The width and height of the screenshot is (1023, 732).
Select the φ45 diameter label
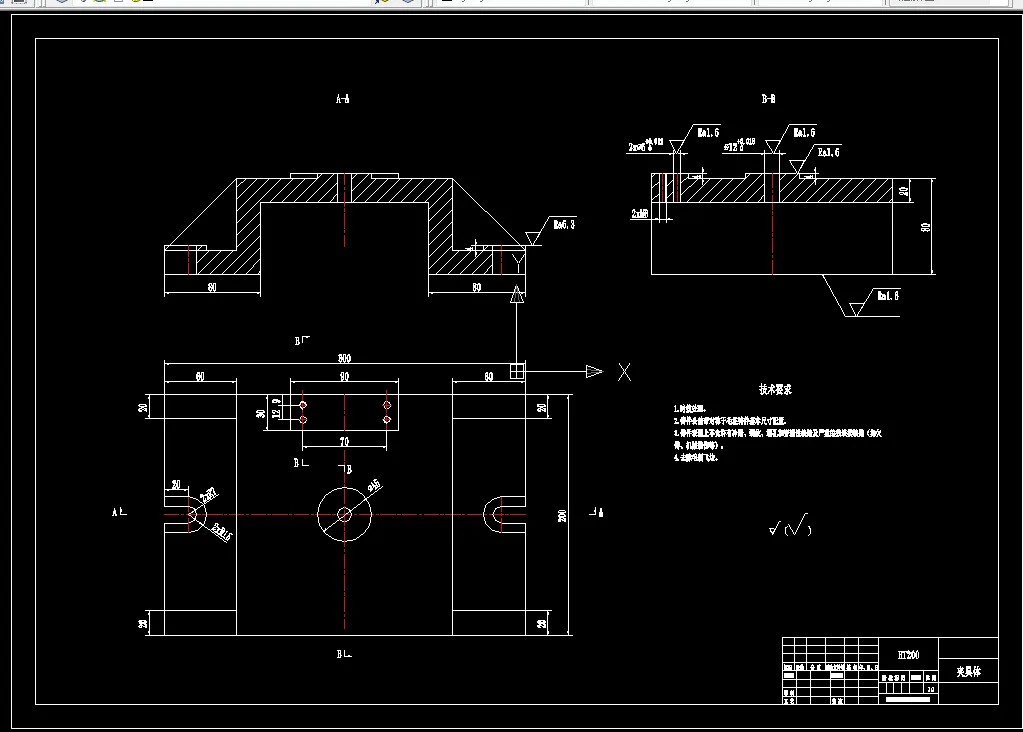pyautogui.click(x=374, y=486)
